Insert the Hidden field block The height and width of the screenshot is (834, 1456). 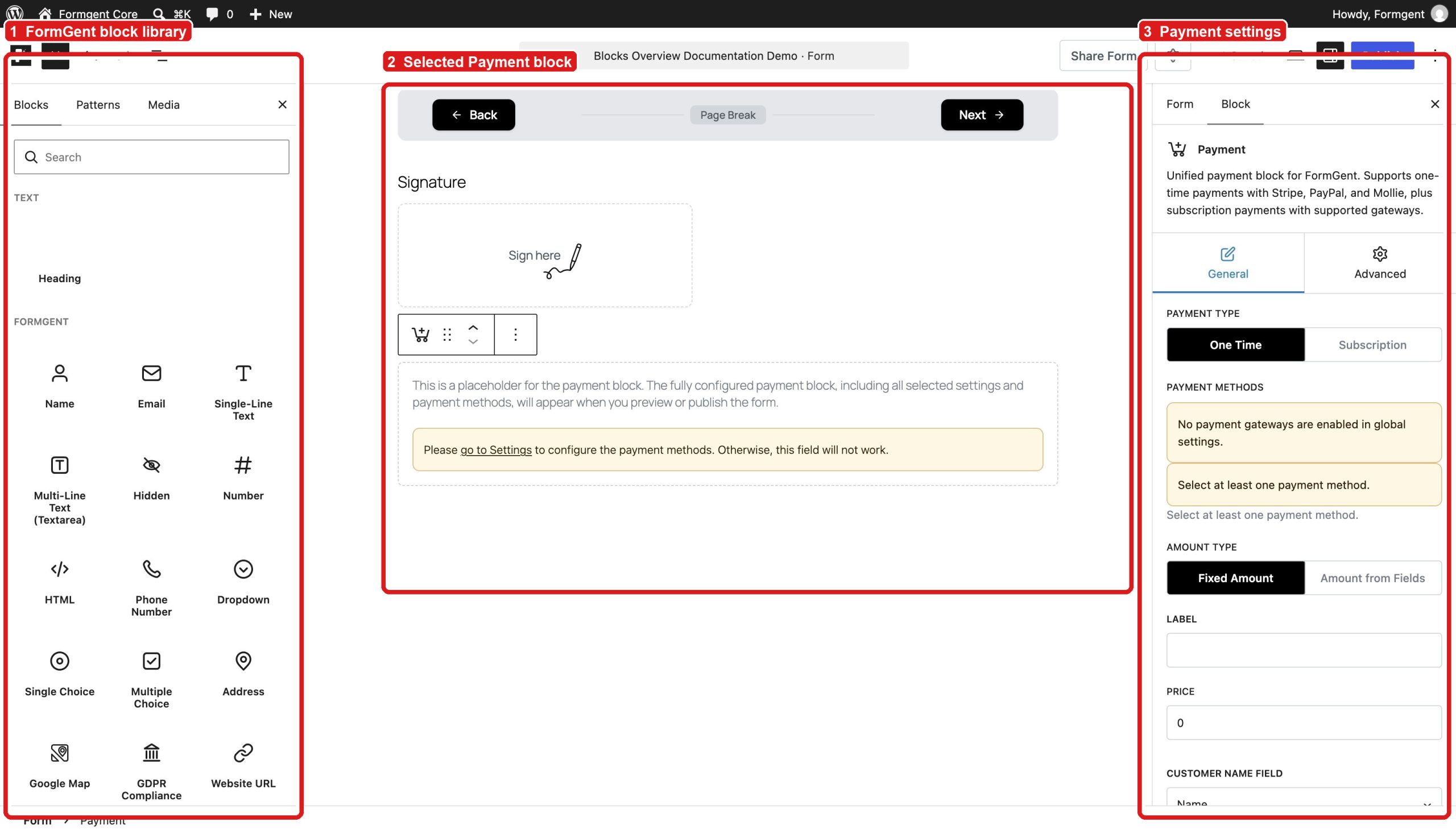(x=151, y=478)
